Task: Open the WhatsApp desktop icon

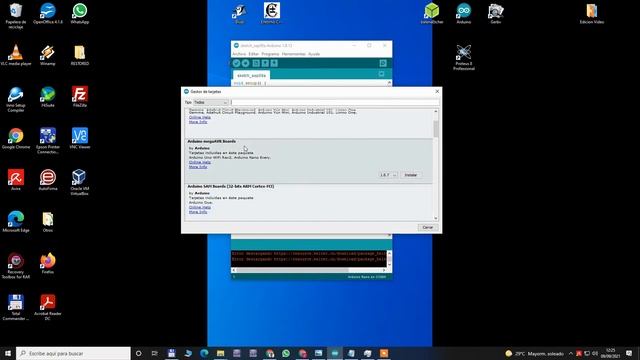Action: click(x=80, y=13)
